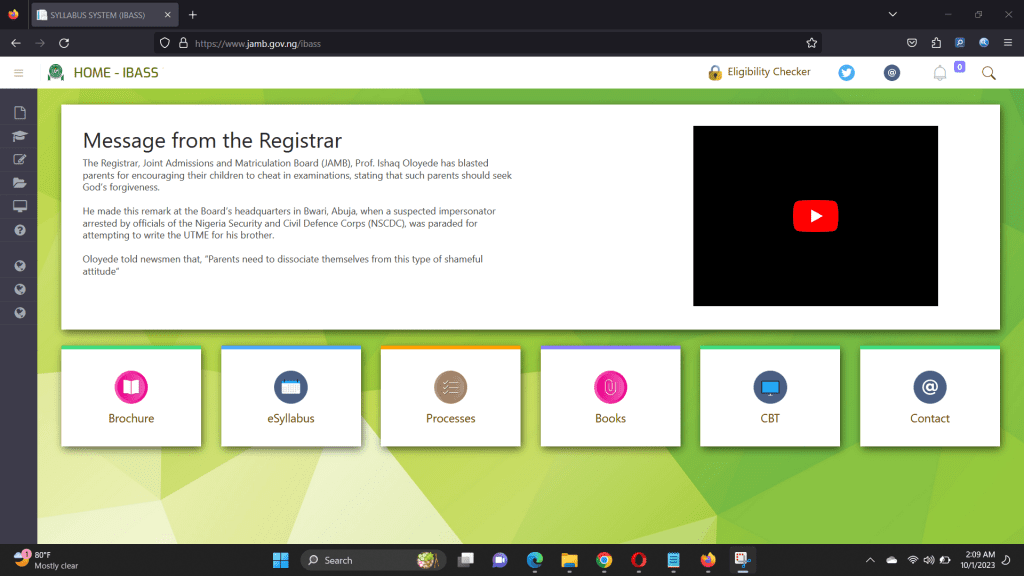Open the Contact card
The height and width of the screenshot is (576, 1024).
click(930, 396)
